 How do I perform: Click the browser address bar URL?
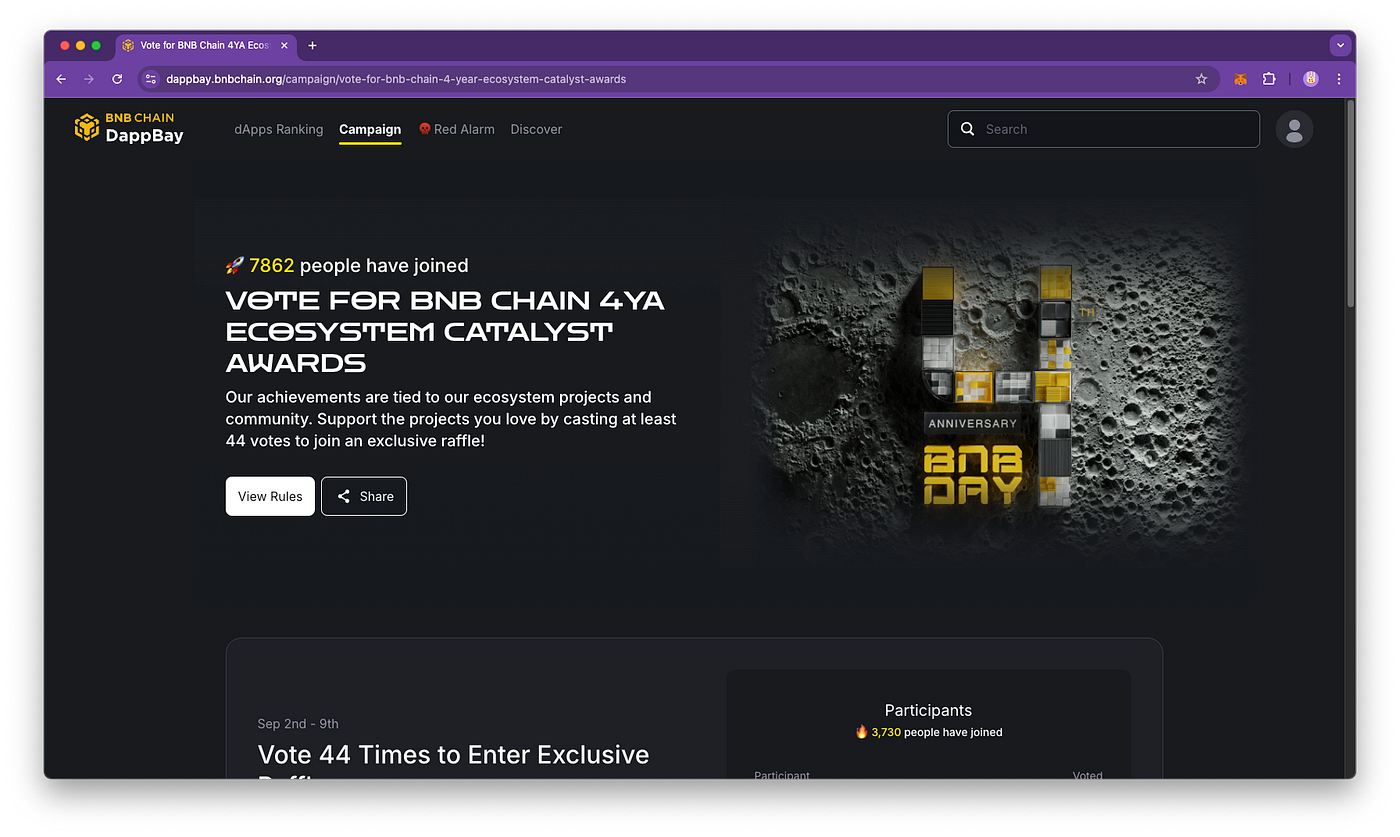pos(396,79)
